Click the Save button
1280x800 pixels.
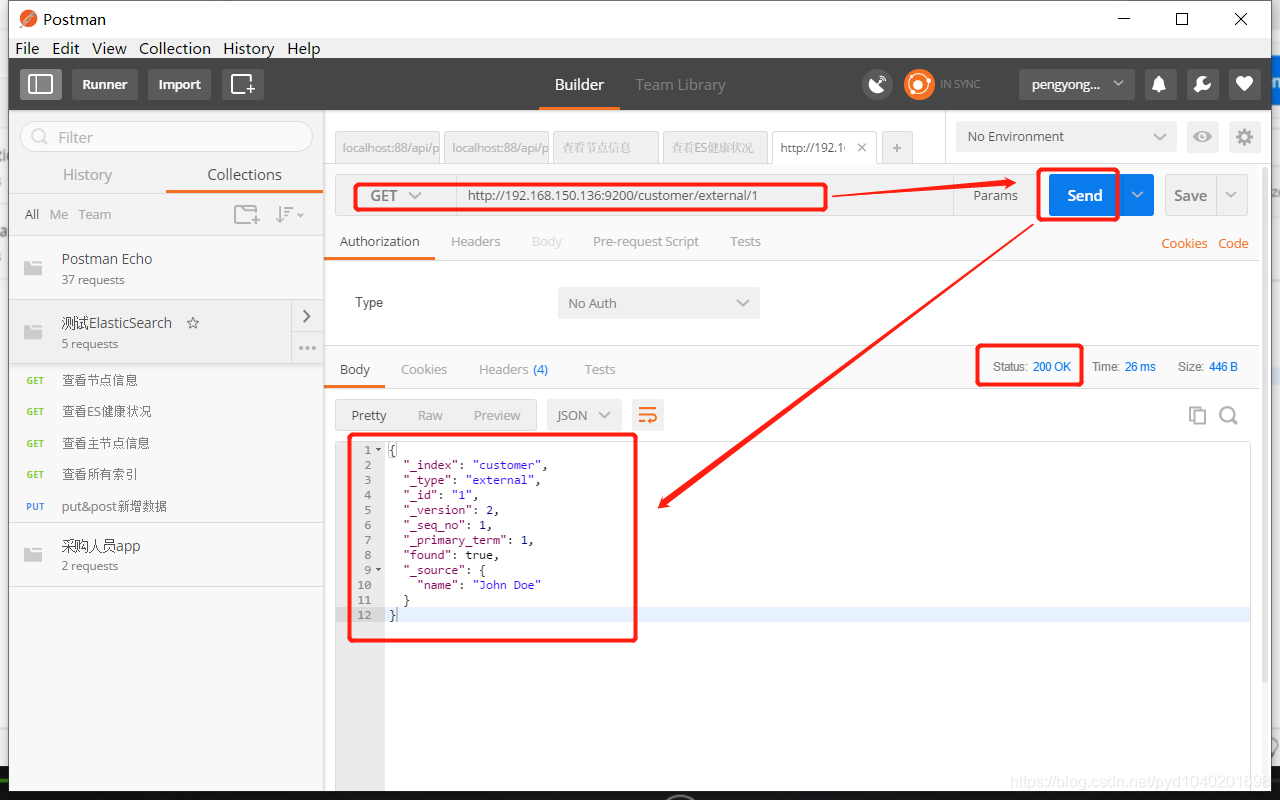click(1190, 195)
